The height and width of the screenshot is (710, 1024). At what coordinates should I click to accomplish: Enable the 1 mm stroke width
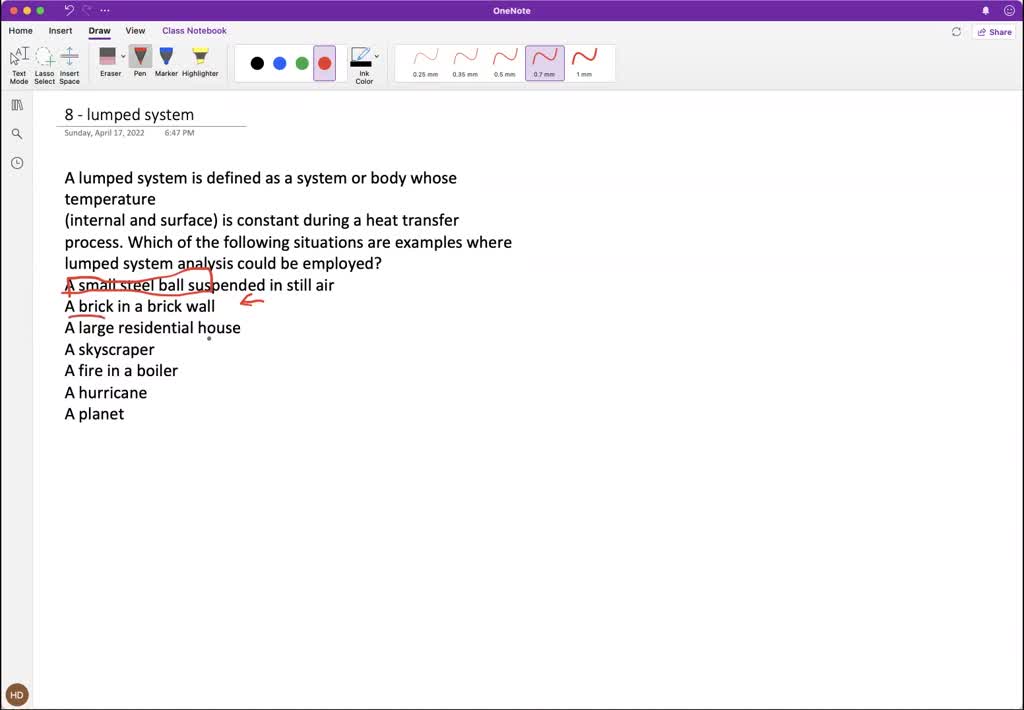(x=584, y=60)
